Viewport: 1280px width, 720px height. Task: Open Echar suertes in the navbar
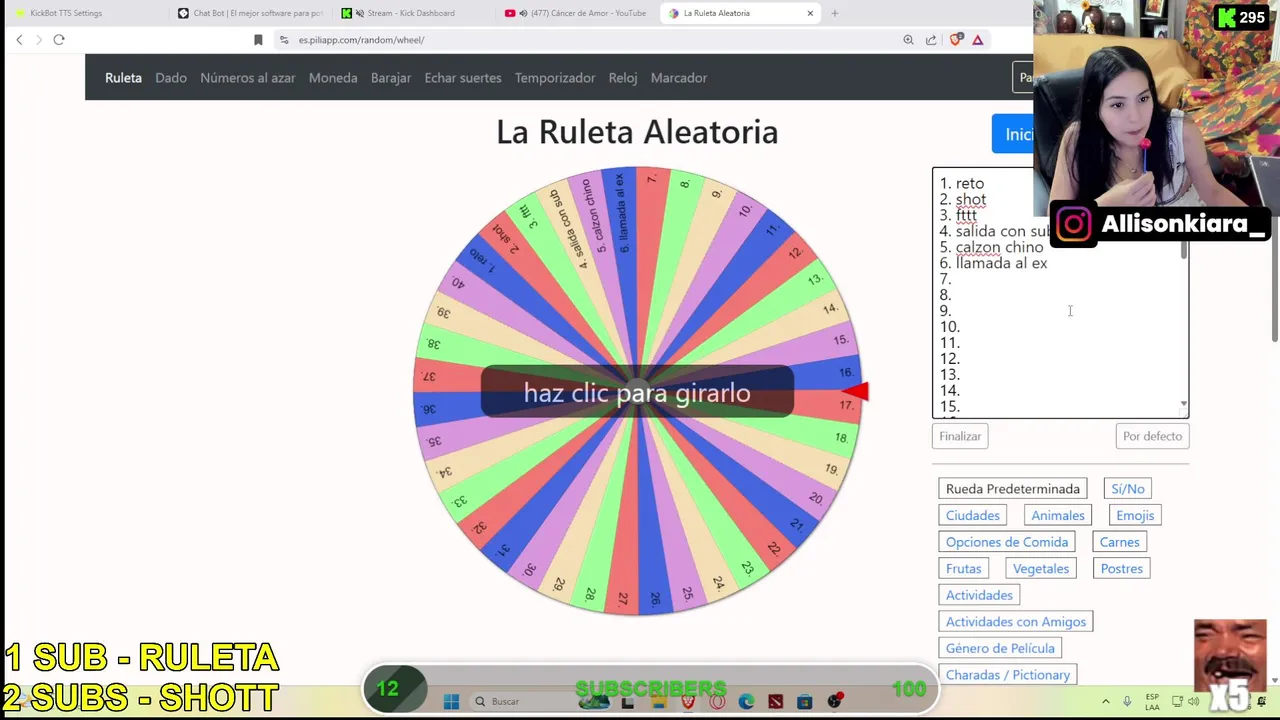click(x=463, y=78)
